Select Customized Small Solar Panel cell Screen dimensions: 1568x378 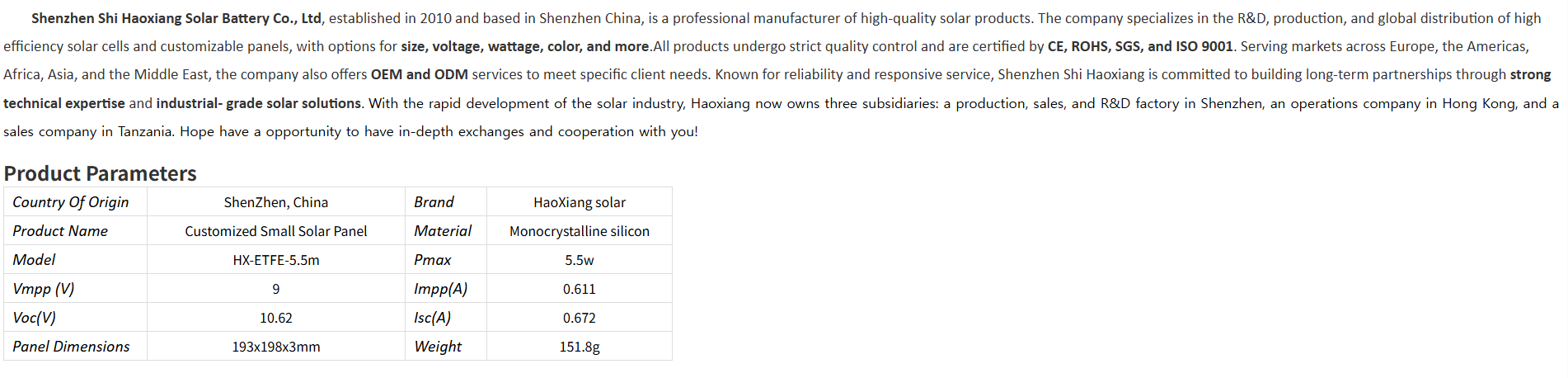click(275, 231)
